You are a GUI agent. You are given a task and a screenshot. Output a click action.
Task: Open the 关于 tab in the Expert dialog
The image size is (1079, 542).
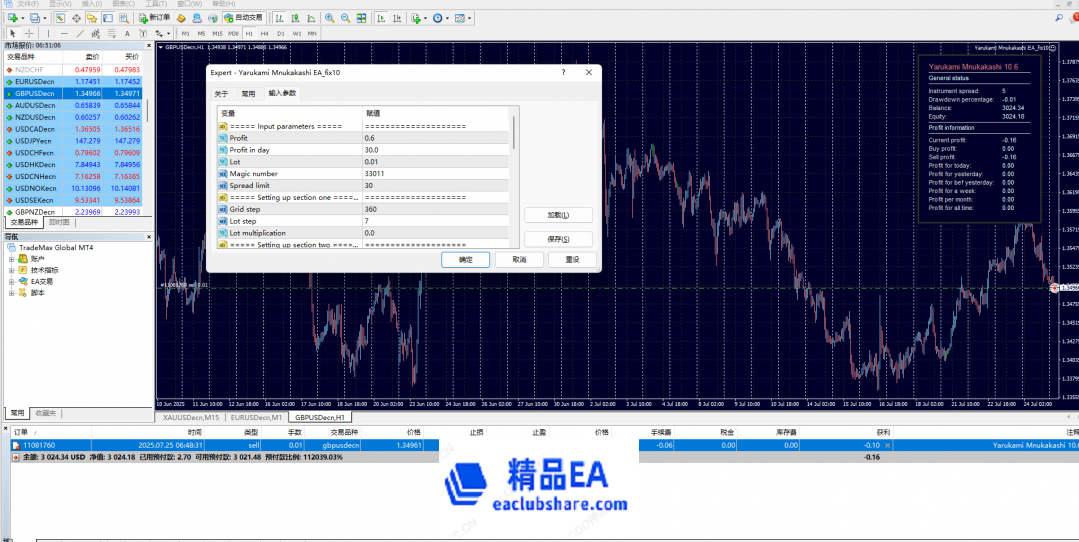pos(221,94)
